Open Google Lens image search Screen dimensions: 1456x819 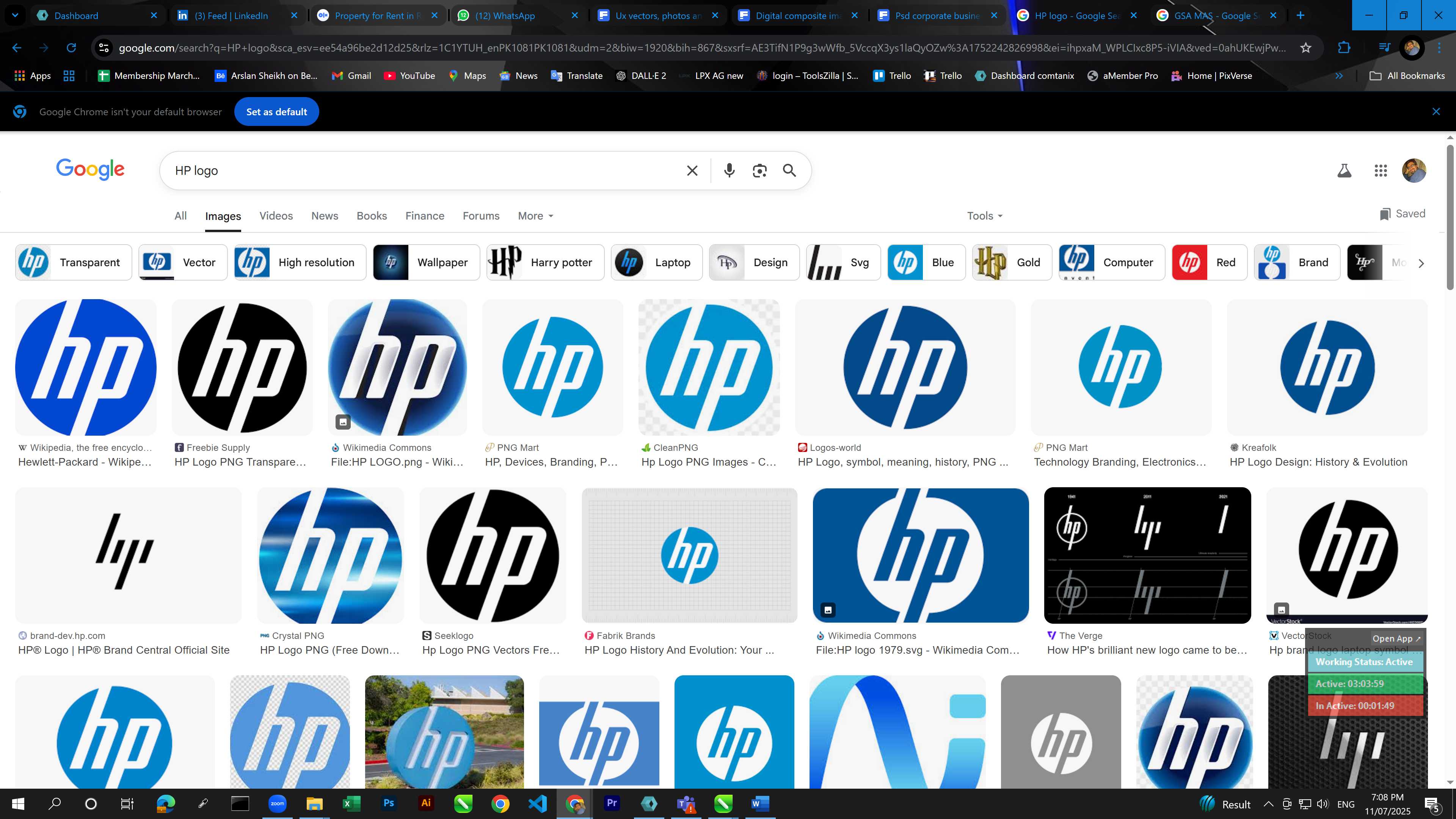pyautogui.click(x=759, y=170)
